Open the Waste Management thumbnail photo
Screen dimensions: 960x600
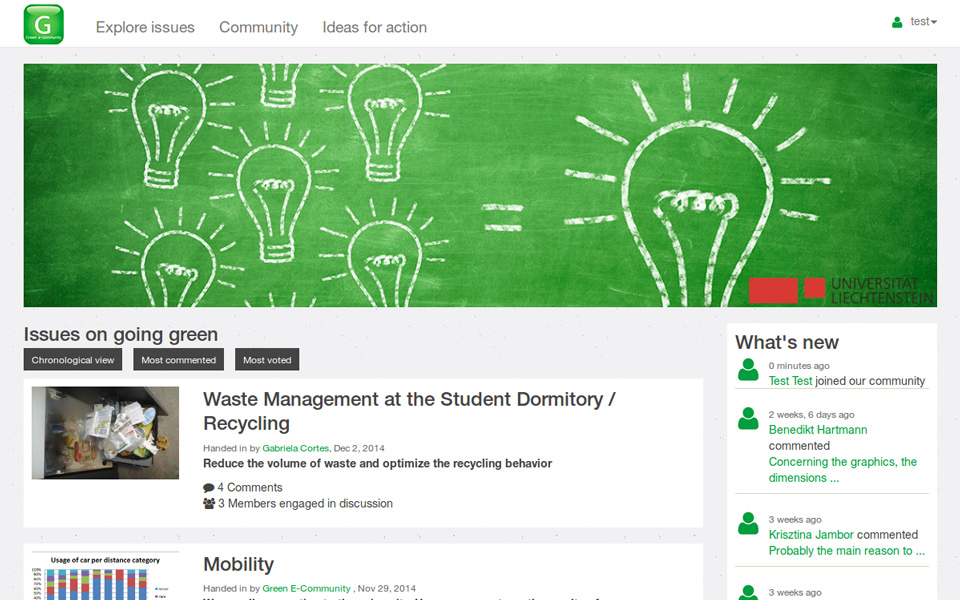tap(105, 432)
